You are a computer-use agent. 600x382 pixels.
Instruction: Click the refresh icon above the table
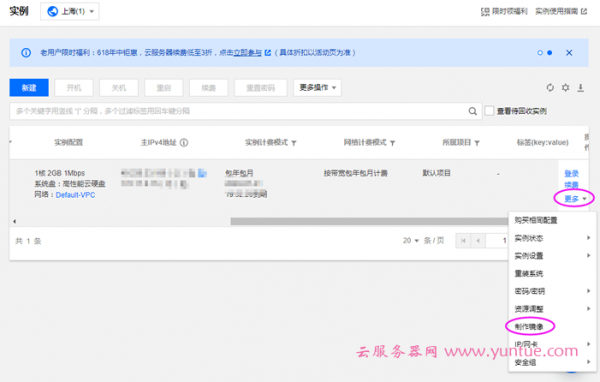pyautogui.click(x=550, y=88)
